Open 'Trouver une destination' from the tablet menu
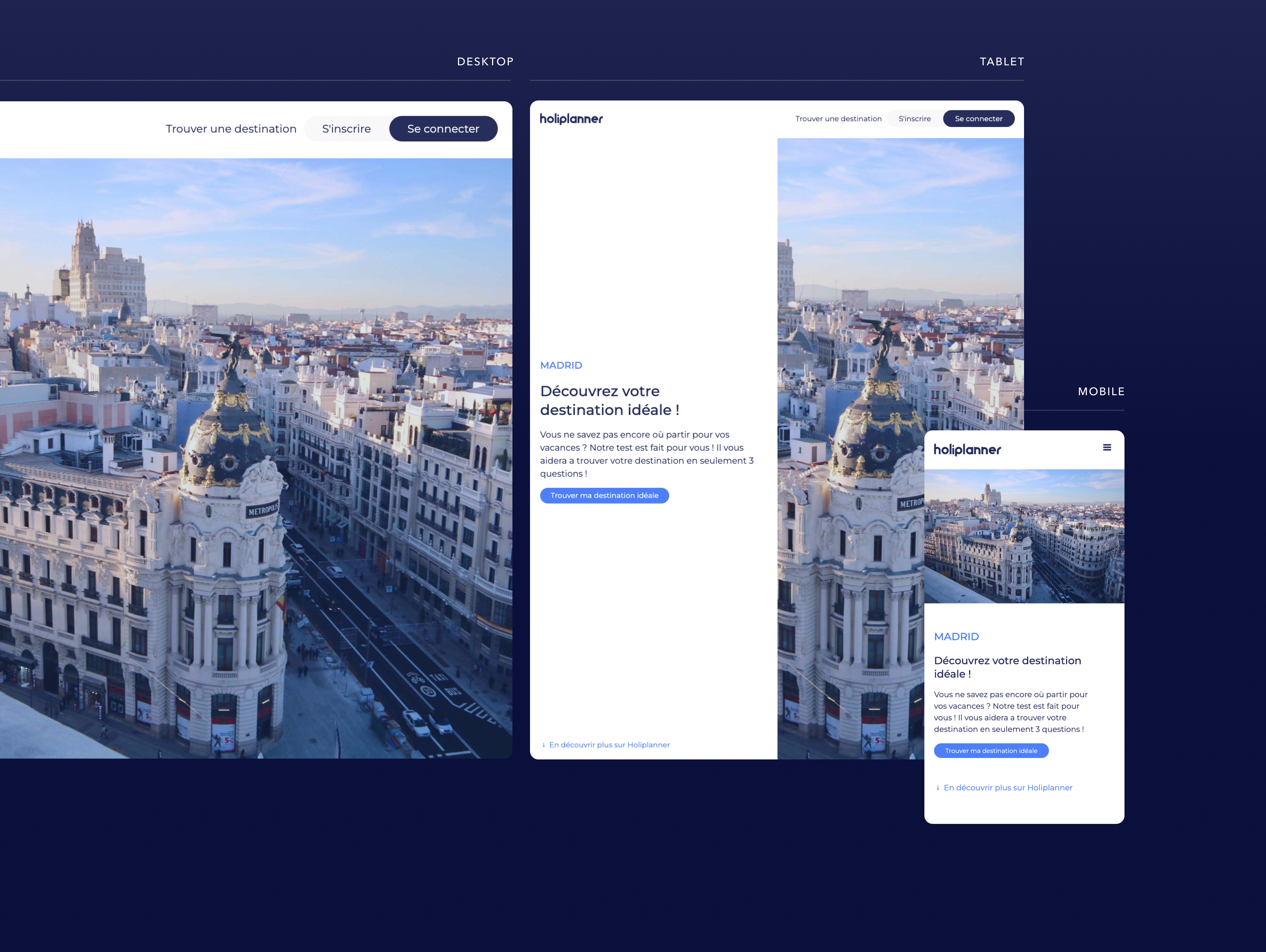Viewport: 1266px width, 952px height. (838, 119)
